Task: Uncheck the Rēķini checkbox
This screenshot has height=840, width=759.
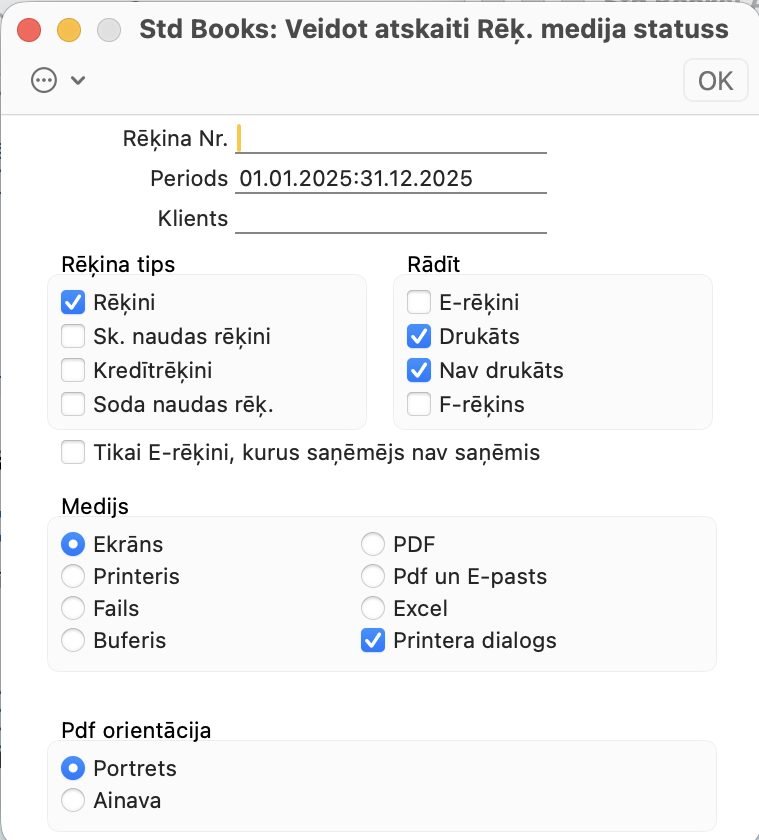Action: pyautogui.click(x=73, y=302)
